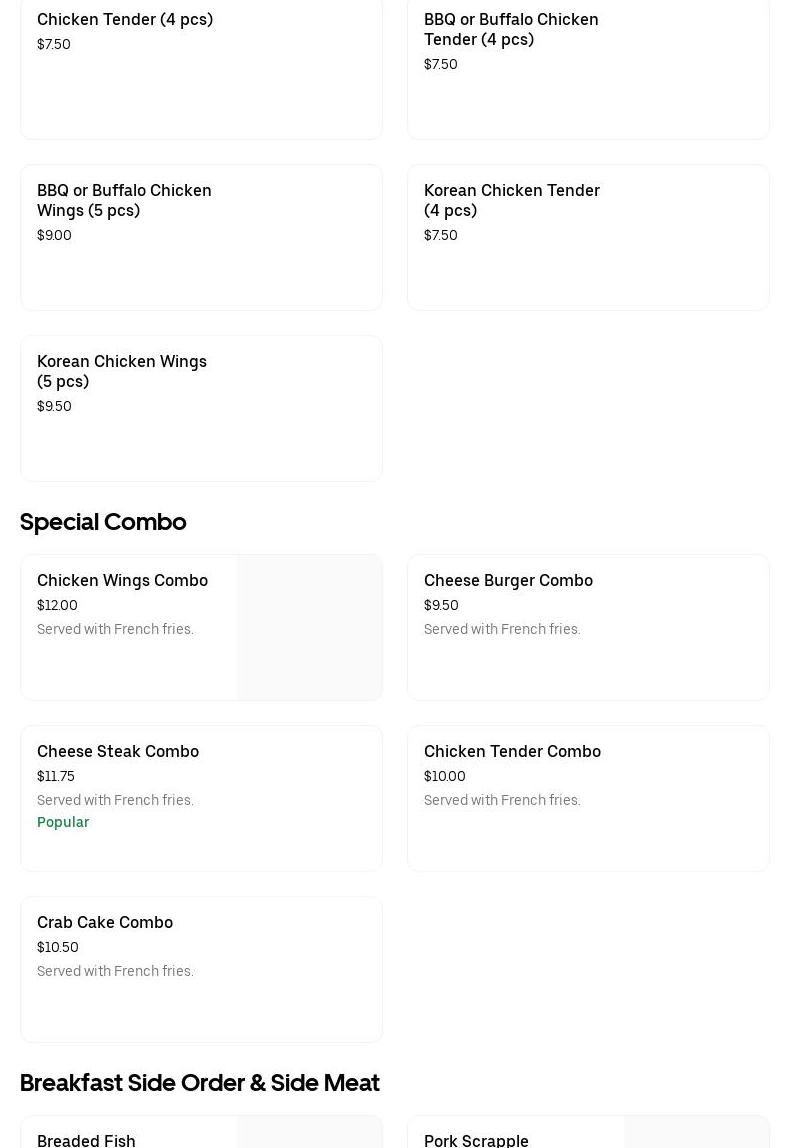The width and height of the screenshot is (804, 1148).
Task: Click the Breaded Fish image thumbnail
Action: (x=309, y=1134)
